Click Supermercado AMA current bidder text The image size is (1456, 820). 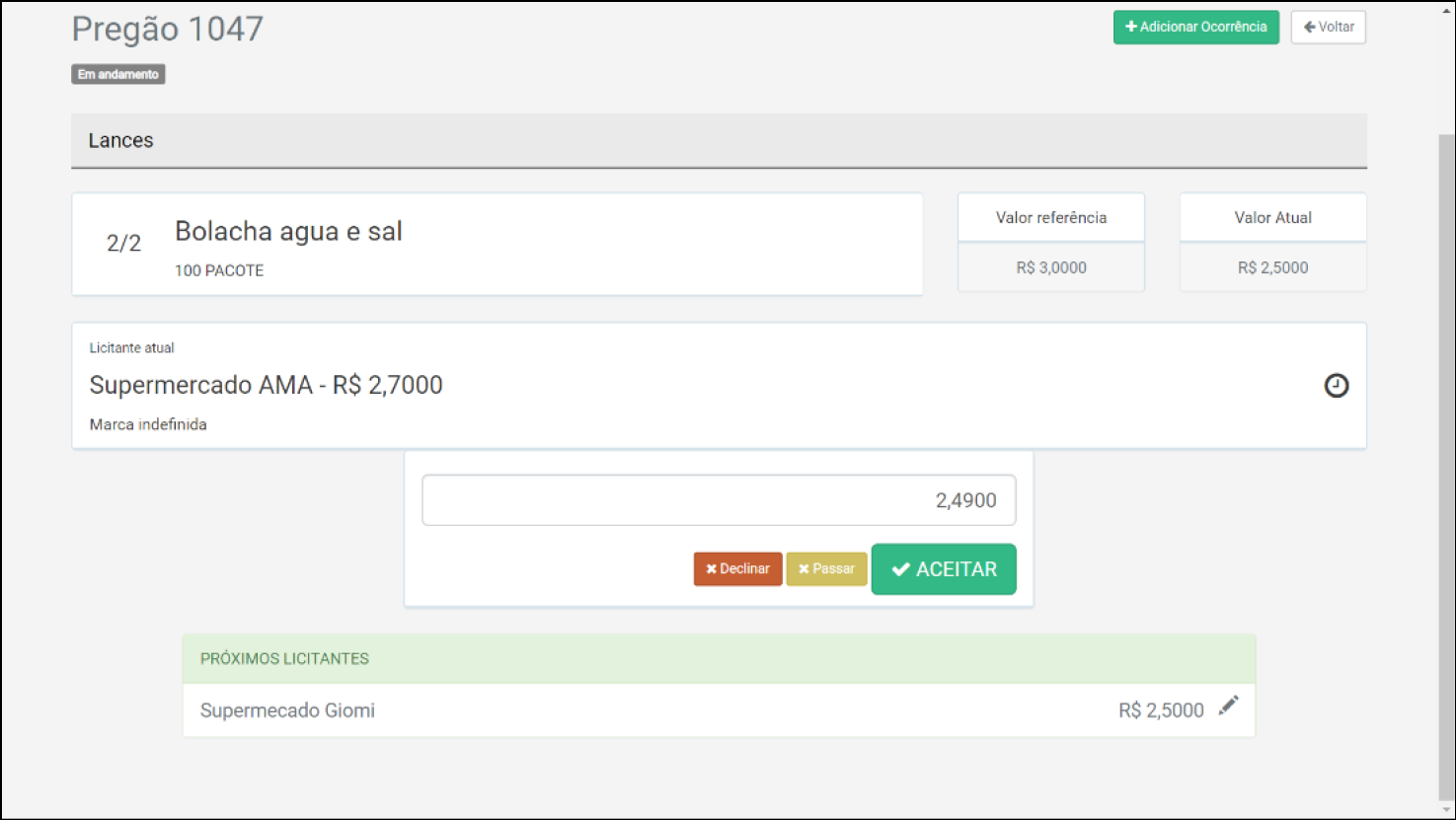pos(266,385)
